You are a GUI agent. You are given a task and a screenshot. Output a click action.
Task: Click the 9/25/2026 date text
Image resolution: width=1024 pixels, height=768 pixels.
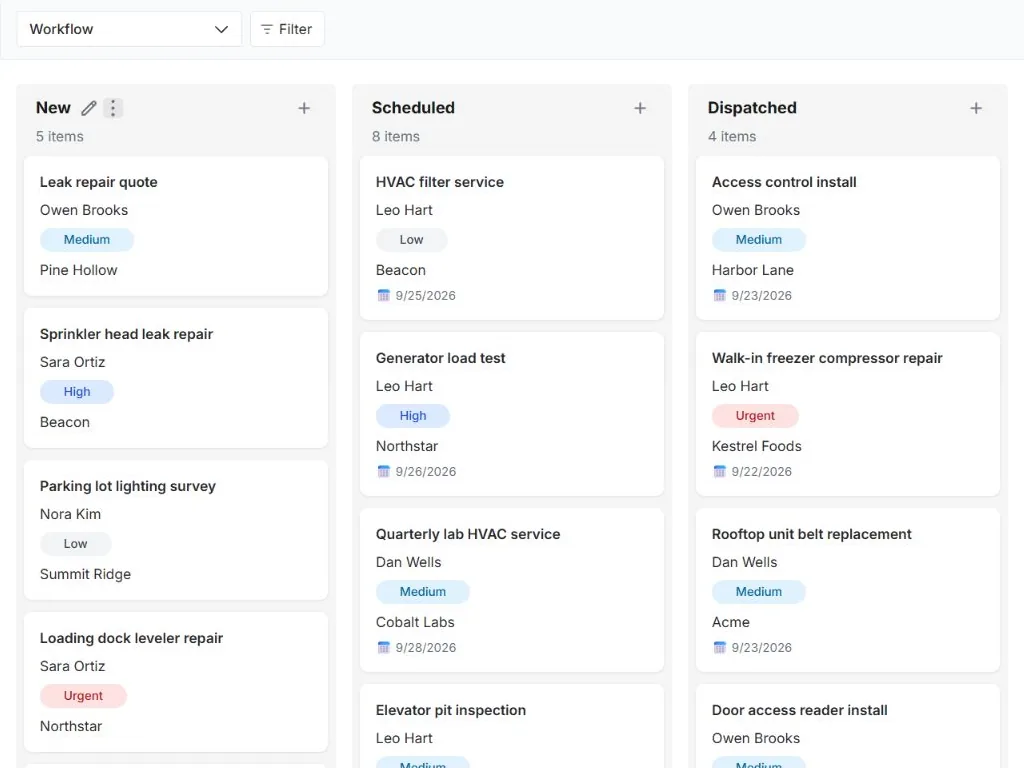(425, 295)
